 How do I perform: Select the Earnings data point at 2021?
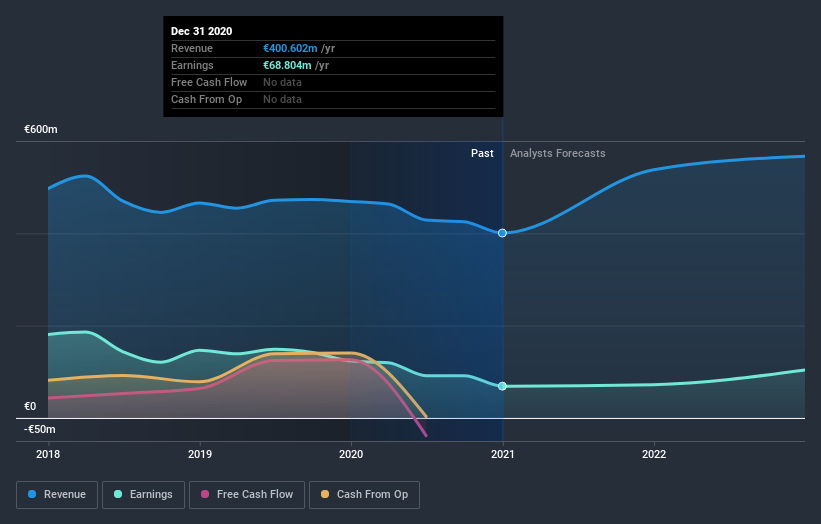click(x=502, y=386)
